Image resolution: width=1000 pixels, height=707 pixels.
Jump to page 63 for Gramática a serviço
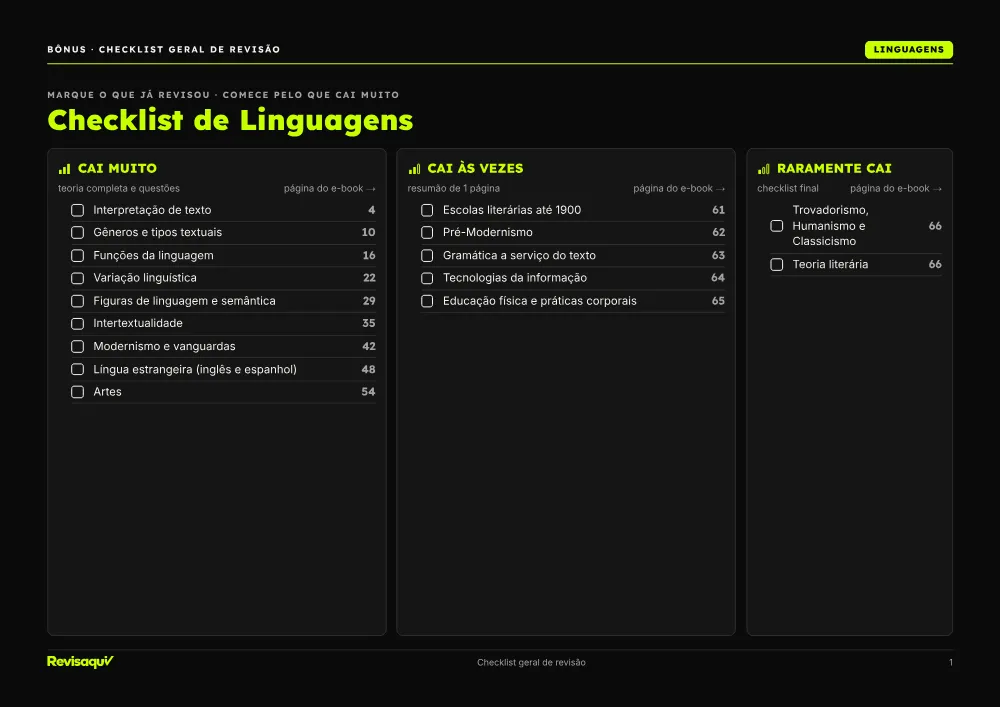[x=719, y=256]
